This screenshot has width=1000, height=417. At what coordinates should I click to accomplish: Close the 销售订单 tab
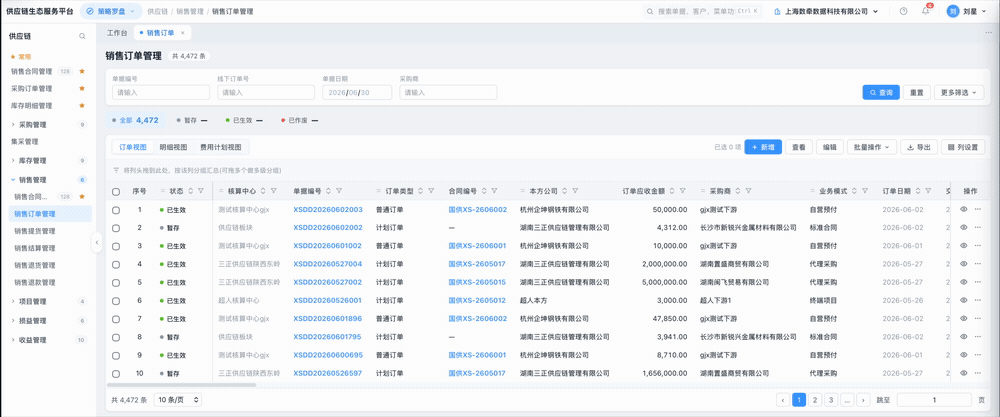[182, 33]
